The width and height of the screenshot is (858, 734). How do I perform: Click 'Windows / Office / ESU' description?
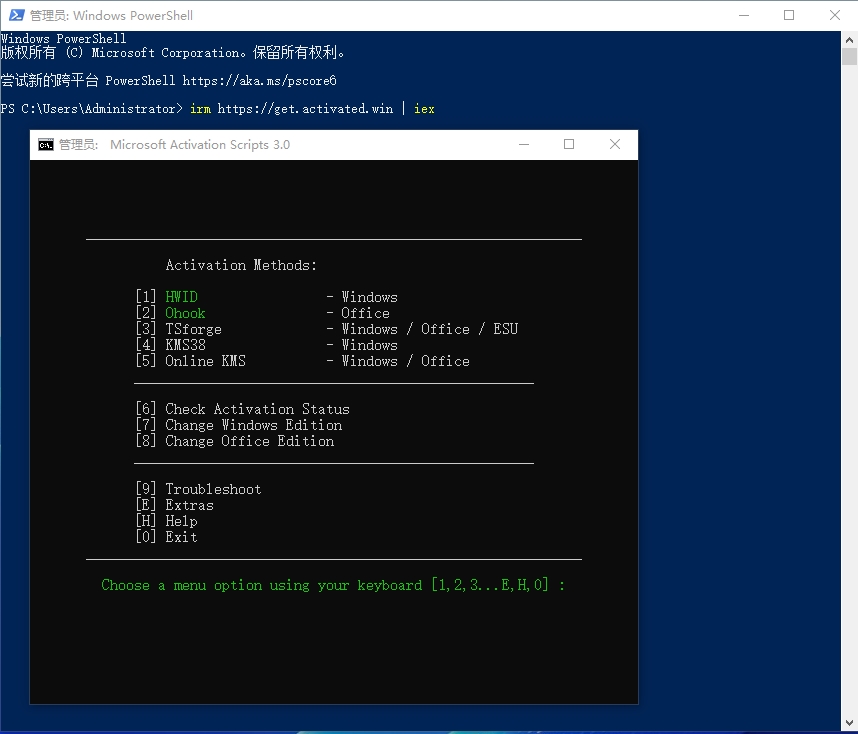(x=430, y=329)
